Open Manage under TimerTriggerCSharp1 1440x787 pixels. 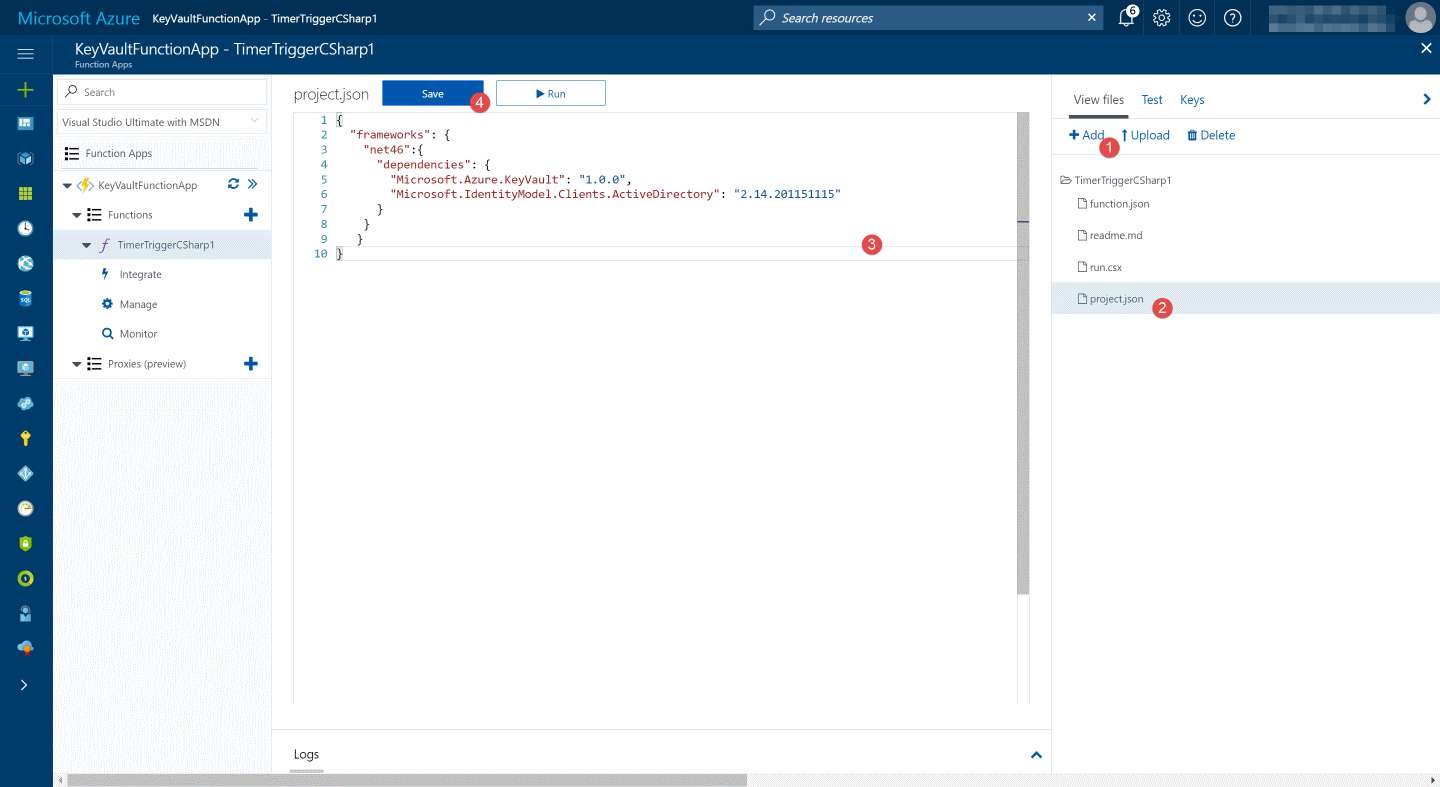138,304
